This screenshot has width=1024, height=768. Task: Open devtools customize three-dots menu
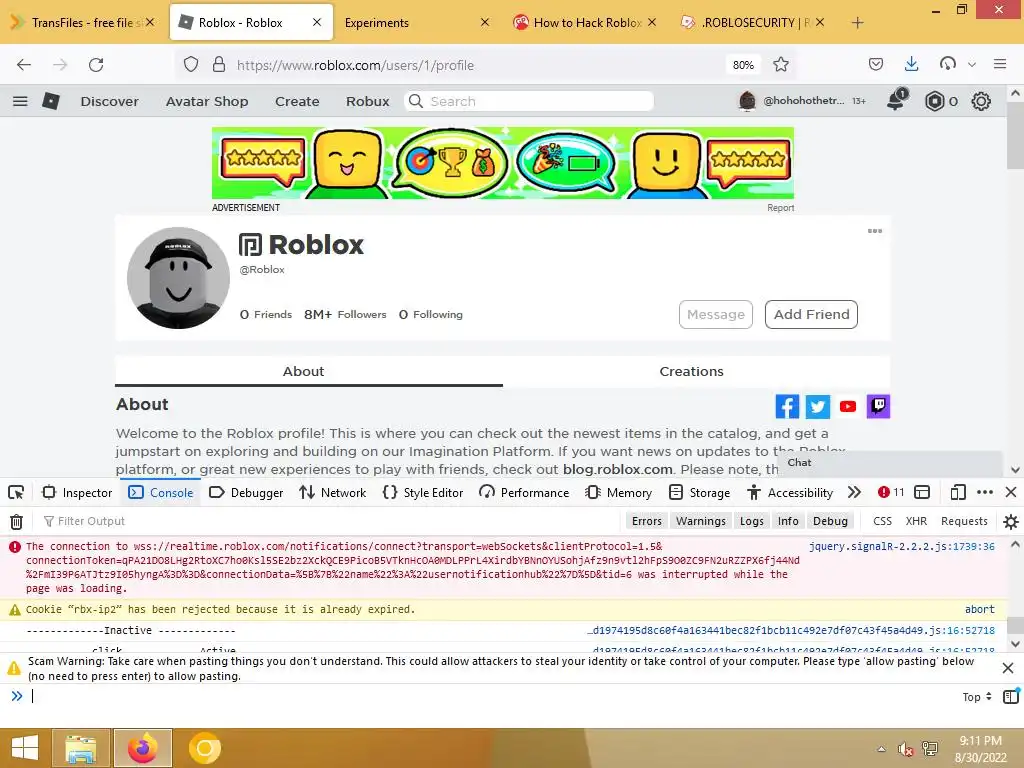(x=985, y=492)
